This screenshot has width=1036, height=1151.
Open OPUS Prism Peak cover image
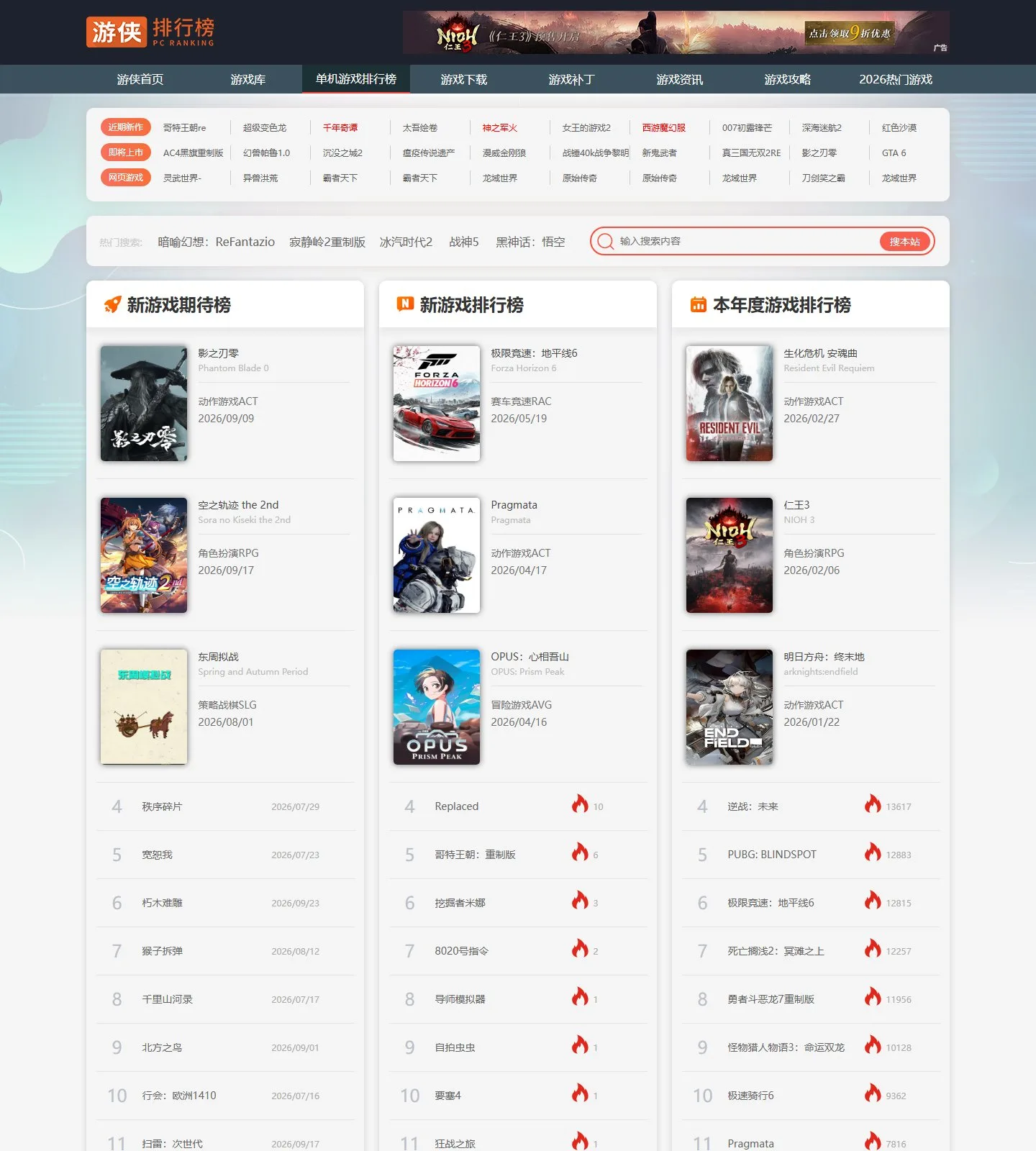[437, 707]
